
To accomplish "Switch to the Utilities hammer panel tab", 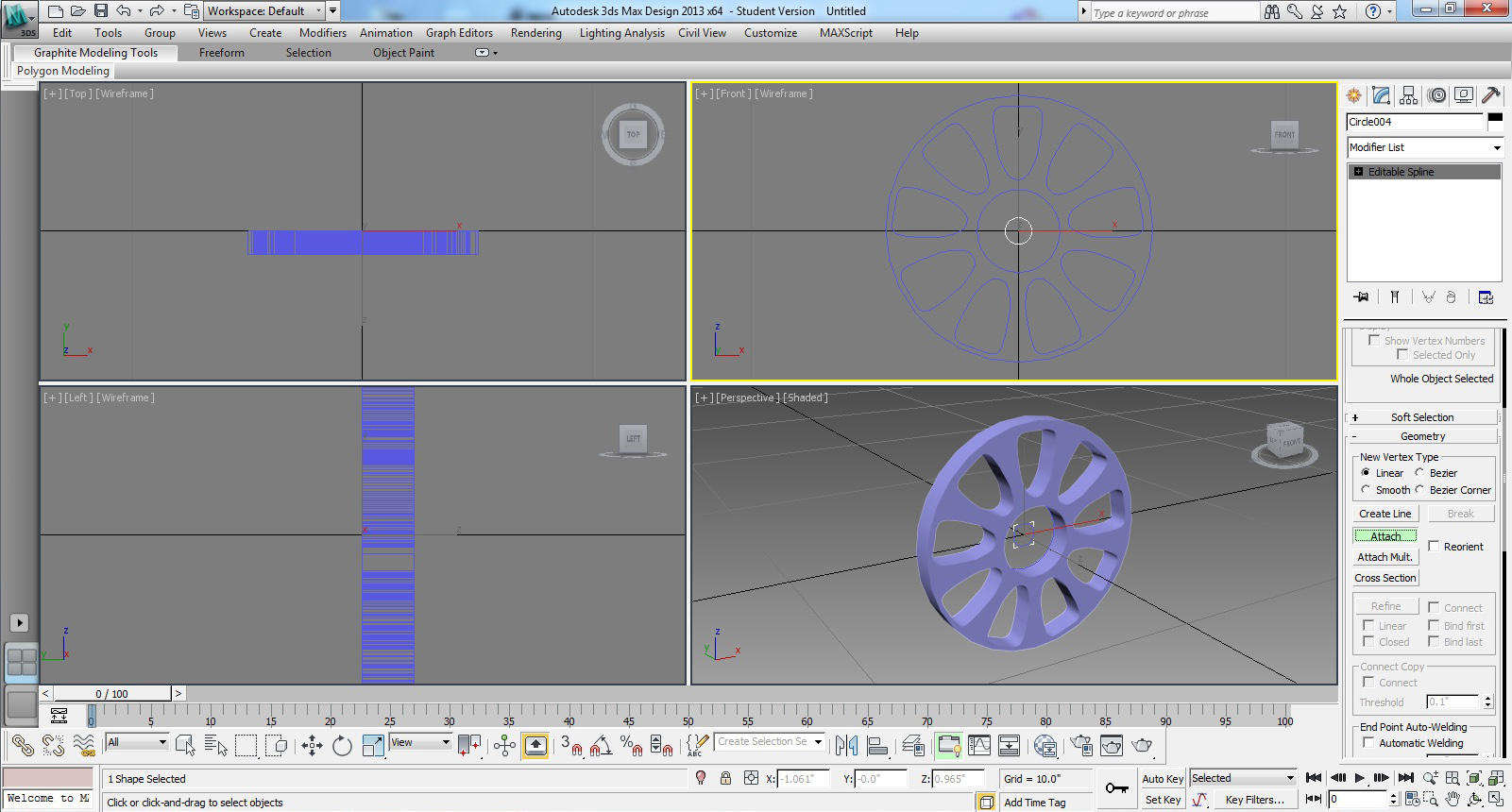I will 1491,95.
